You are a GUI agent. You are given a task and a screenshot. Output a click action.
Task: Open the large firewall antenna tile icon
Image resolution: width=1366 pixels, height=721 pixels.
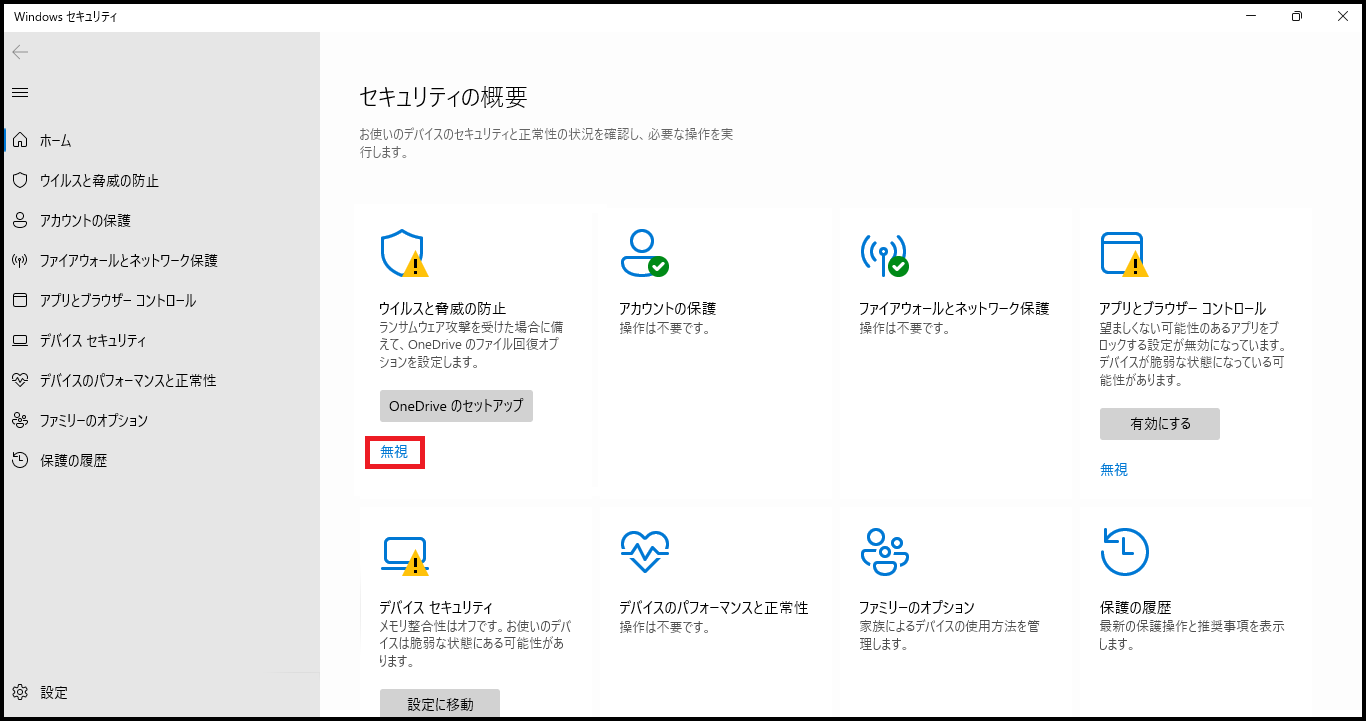(x=884, y=254)
